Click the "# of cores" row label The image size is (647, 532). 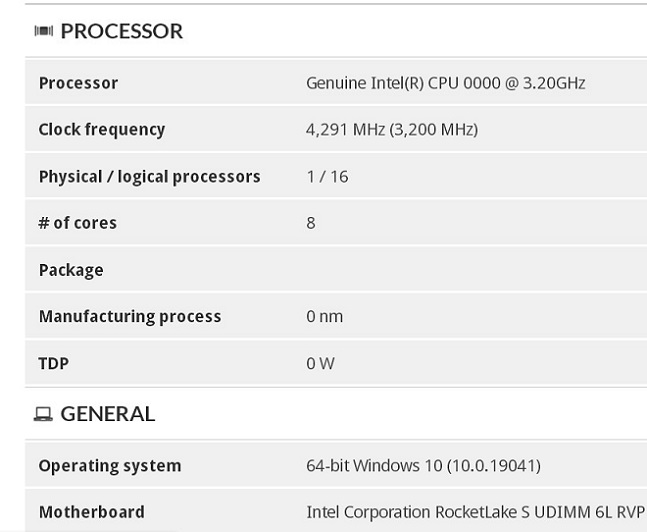77,223
